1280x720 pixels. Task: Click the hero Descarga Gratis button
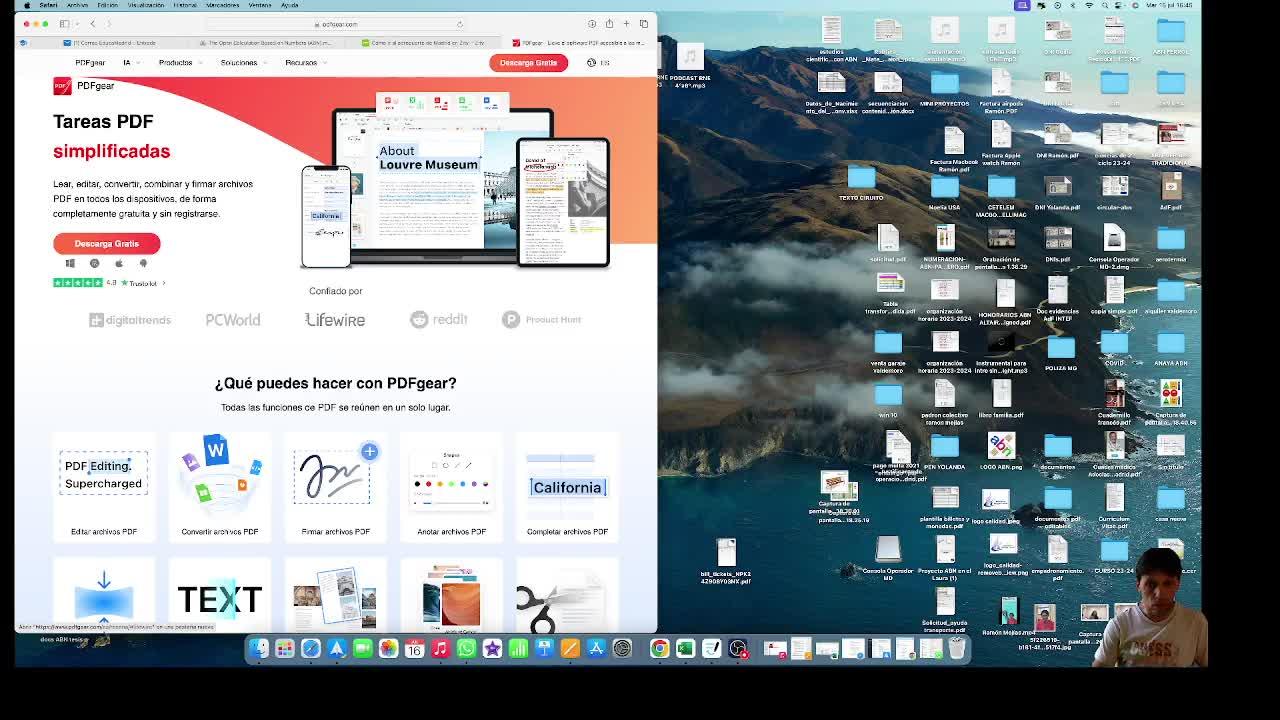tap(107, 243)
